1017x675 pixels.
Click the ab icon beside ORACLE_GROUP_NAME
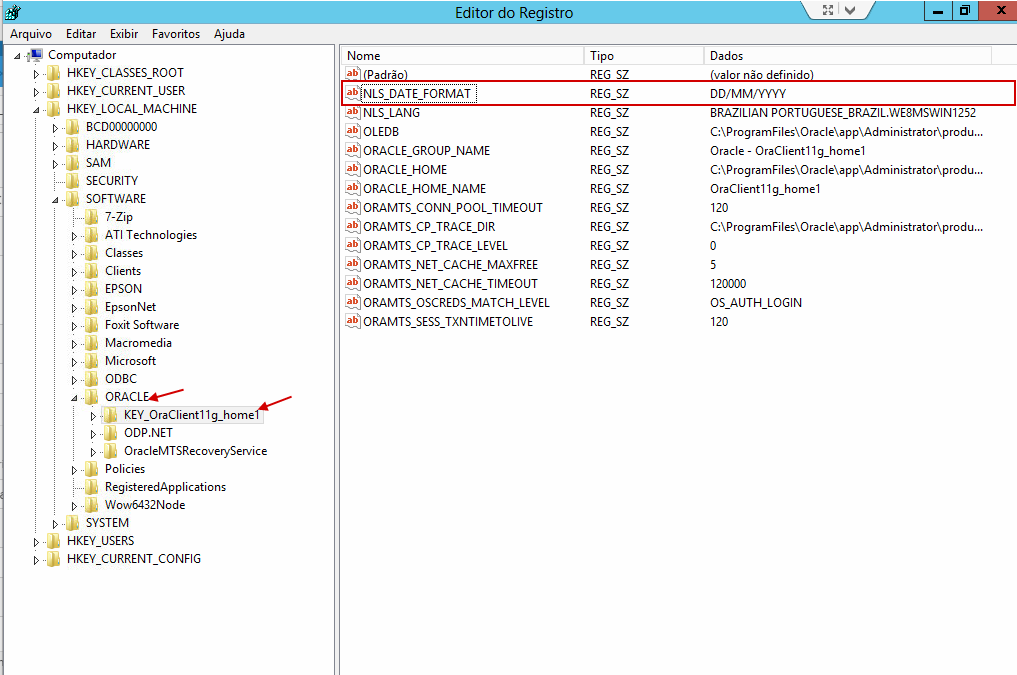tap(352, 150)
